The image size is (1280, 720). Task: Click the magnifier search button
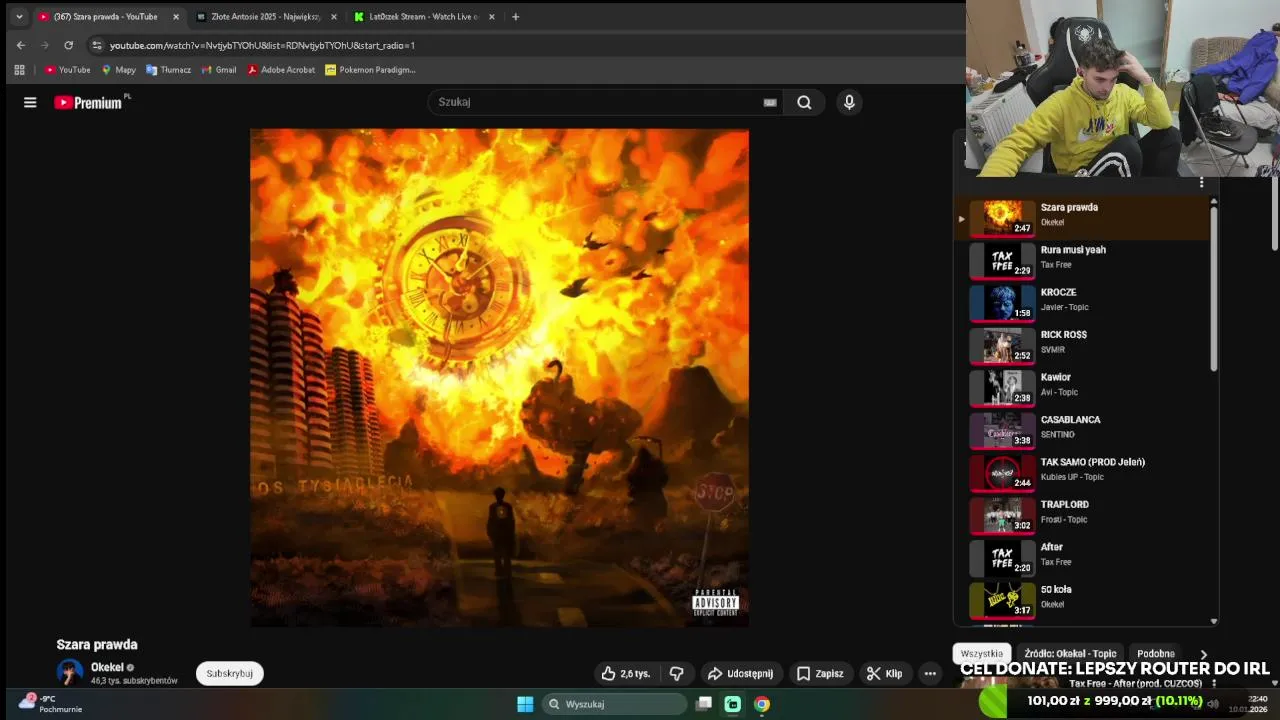point(804,102)
